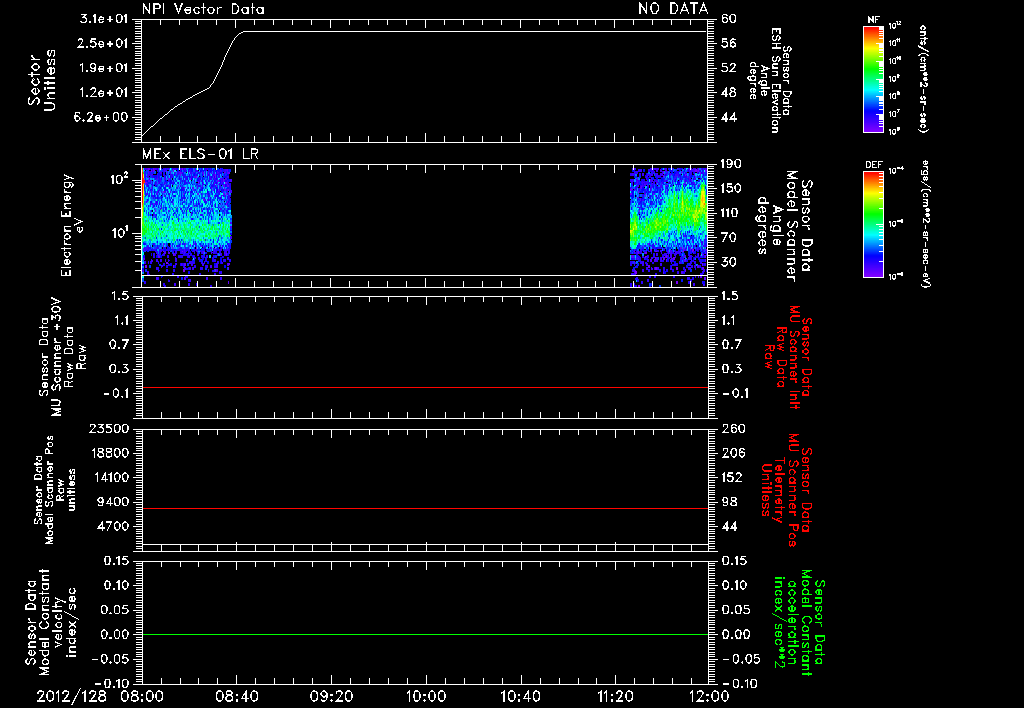Screen dimensions: 1024x708
Task: Click the "Sector Unitless" axis label
Action: pyautogui.click(x=42, y=80)
